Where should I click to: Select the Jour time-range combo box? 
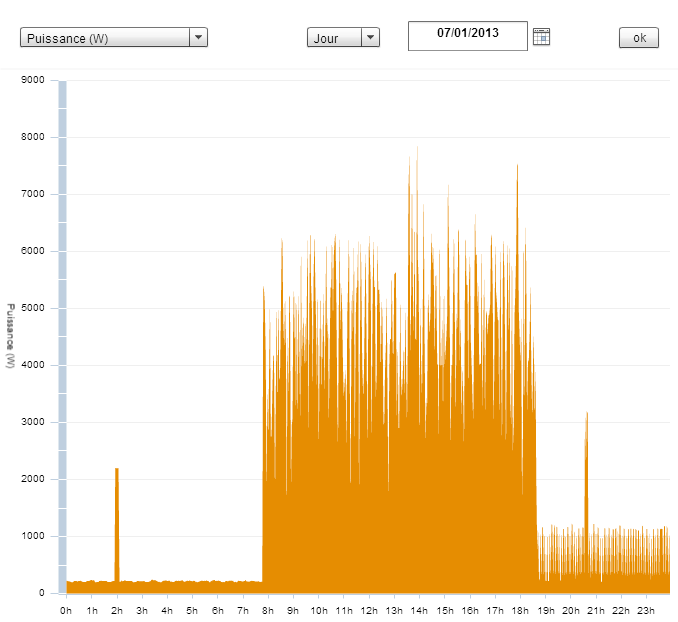[333, 38]
